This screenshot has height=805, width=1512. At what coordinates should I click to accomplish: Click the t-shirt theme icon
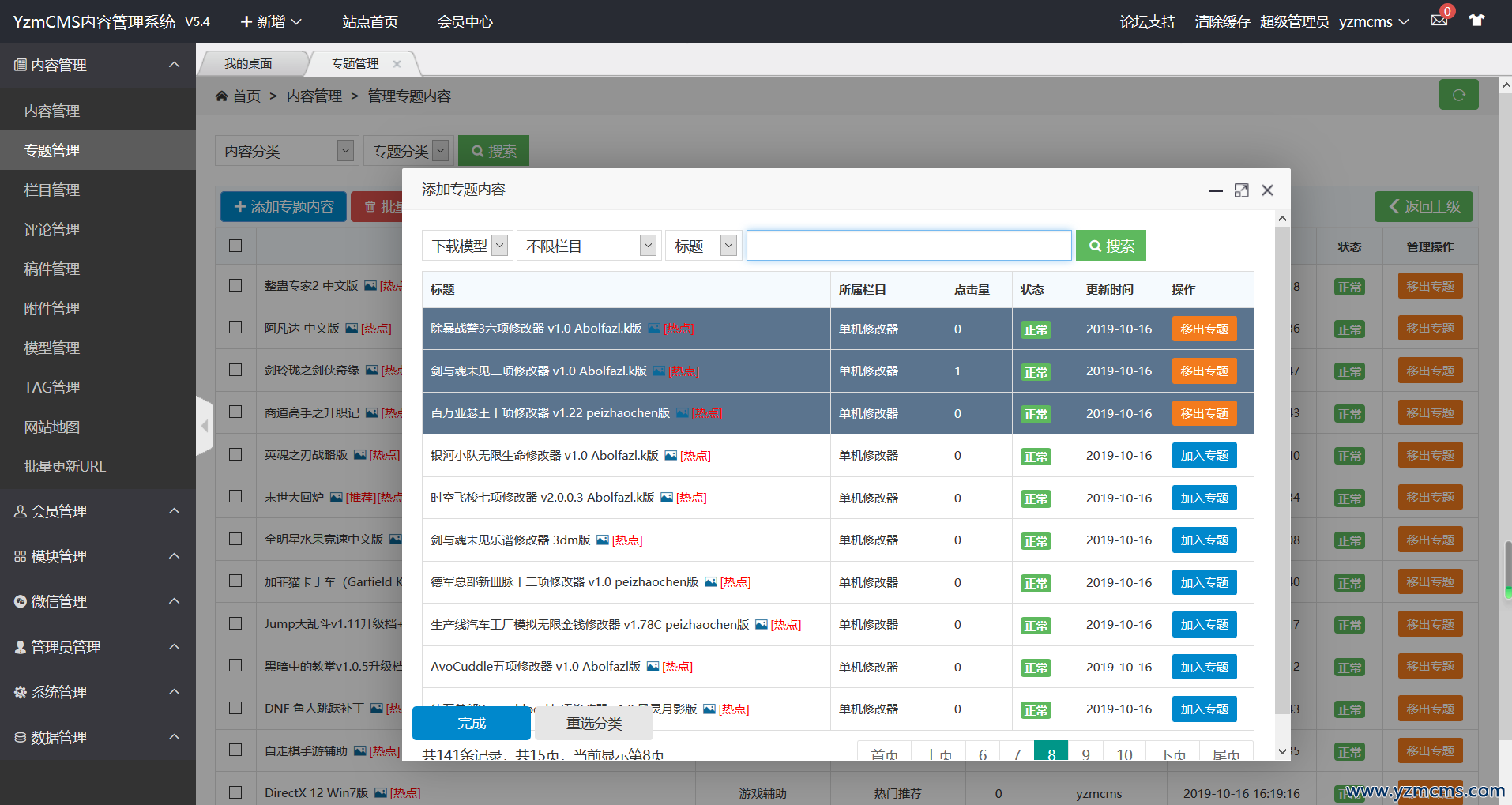coord(1476,21)
